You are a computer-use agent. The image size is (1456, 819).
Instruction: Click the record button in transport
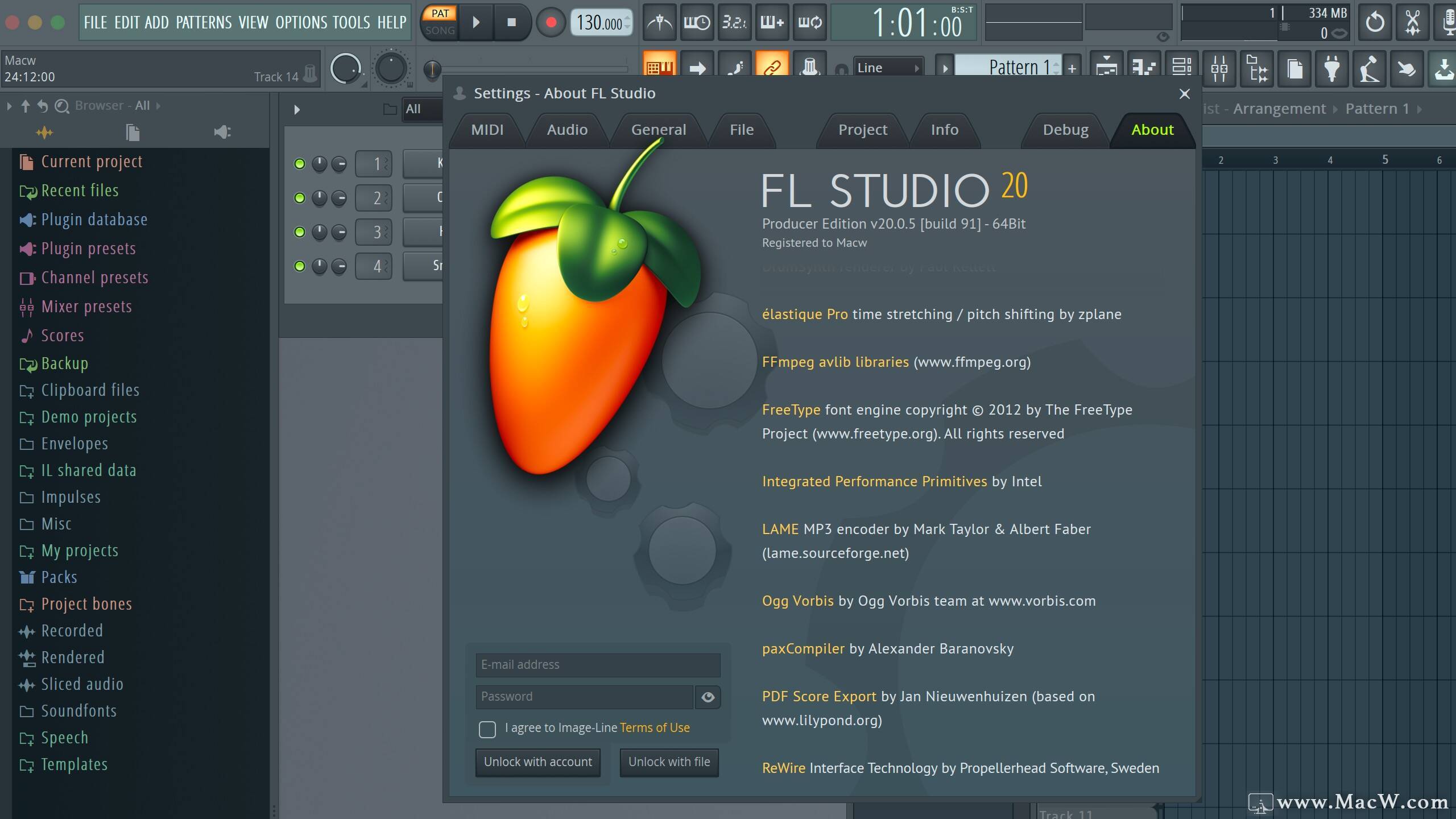[x=548, y=21]
